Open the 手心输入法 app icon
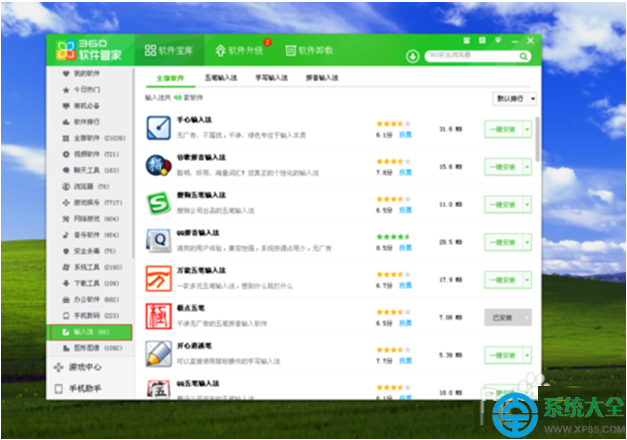627x440 pixels. click(x=159, y=128)
